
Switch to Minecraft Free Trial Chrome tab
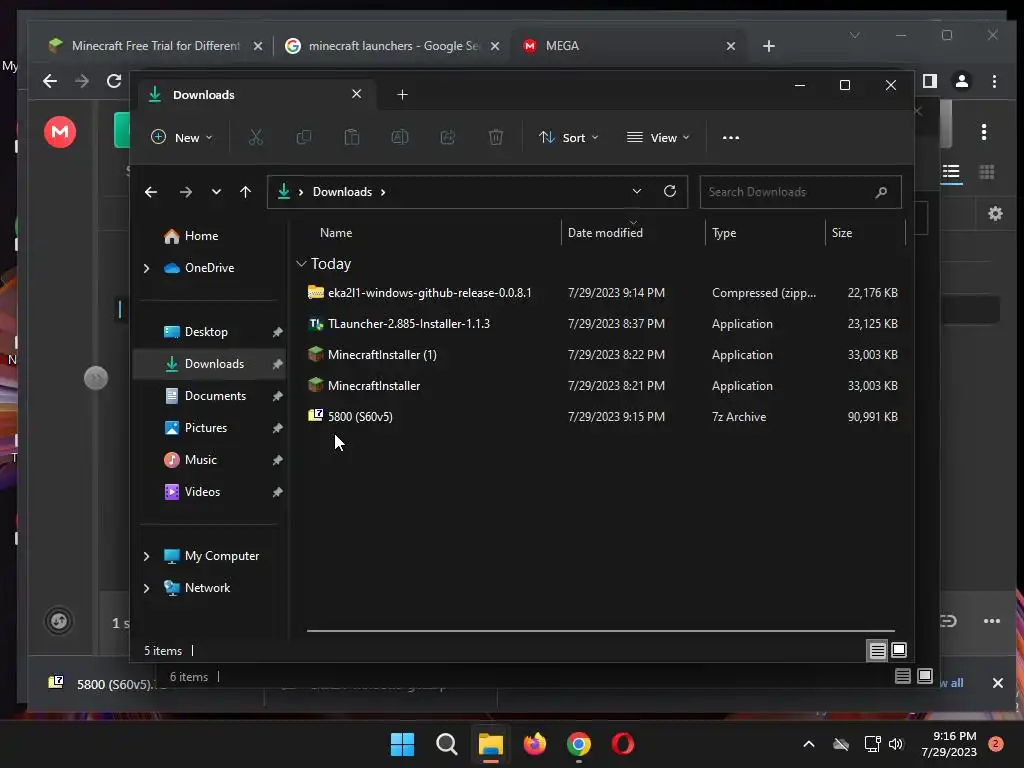(x=155, y=46)
